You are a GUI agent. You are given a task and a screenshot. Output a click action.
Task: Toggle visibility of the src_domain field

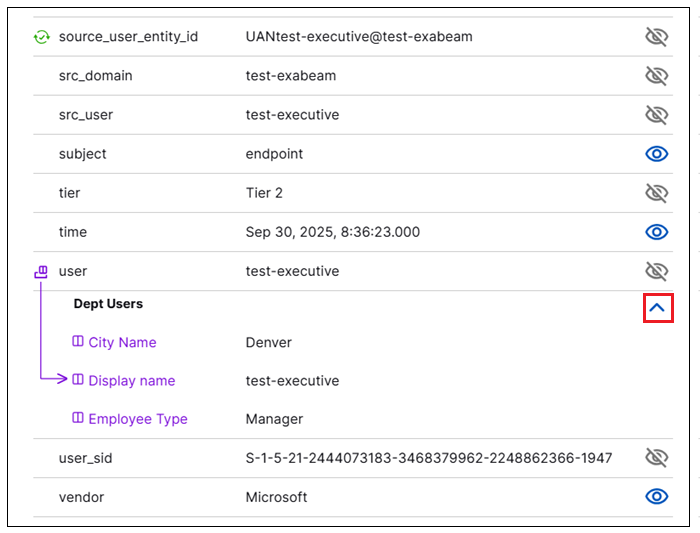(x=656, y=76)
